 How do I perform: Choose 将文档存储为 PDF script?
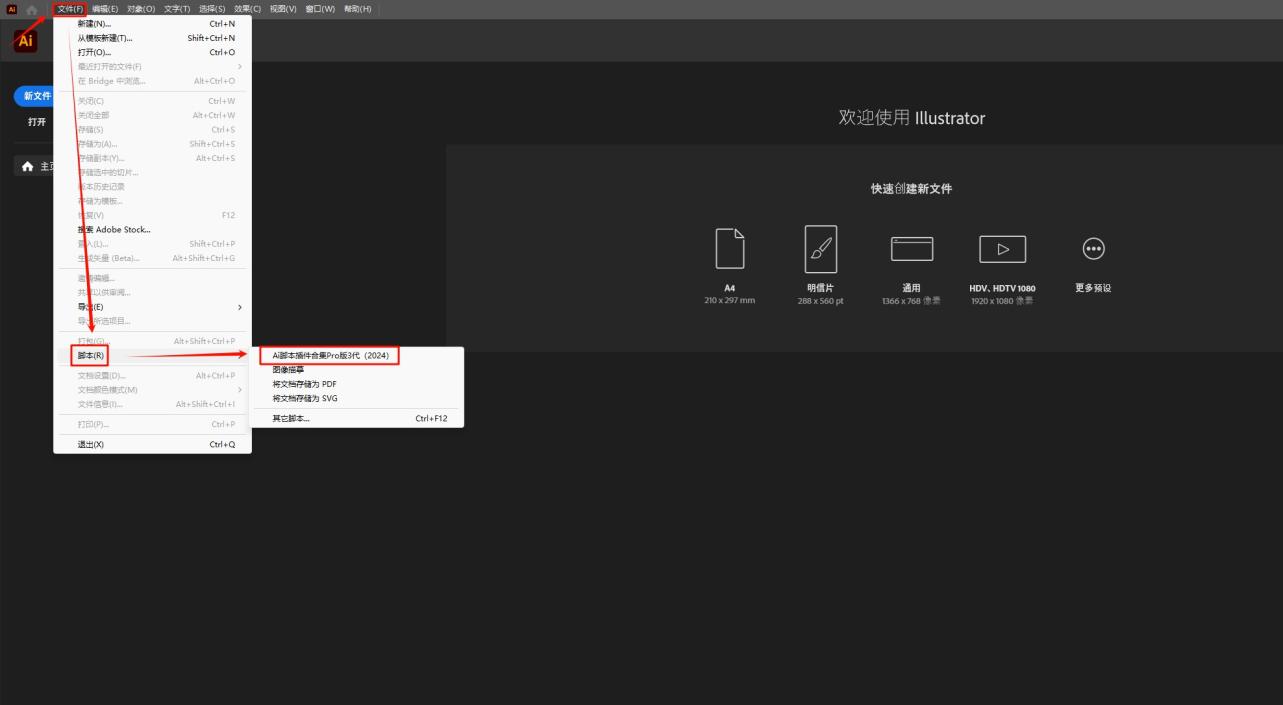pyautogui.click(x=304, y=384)
